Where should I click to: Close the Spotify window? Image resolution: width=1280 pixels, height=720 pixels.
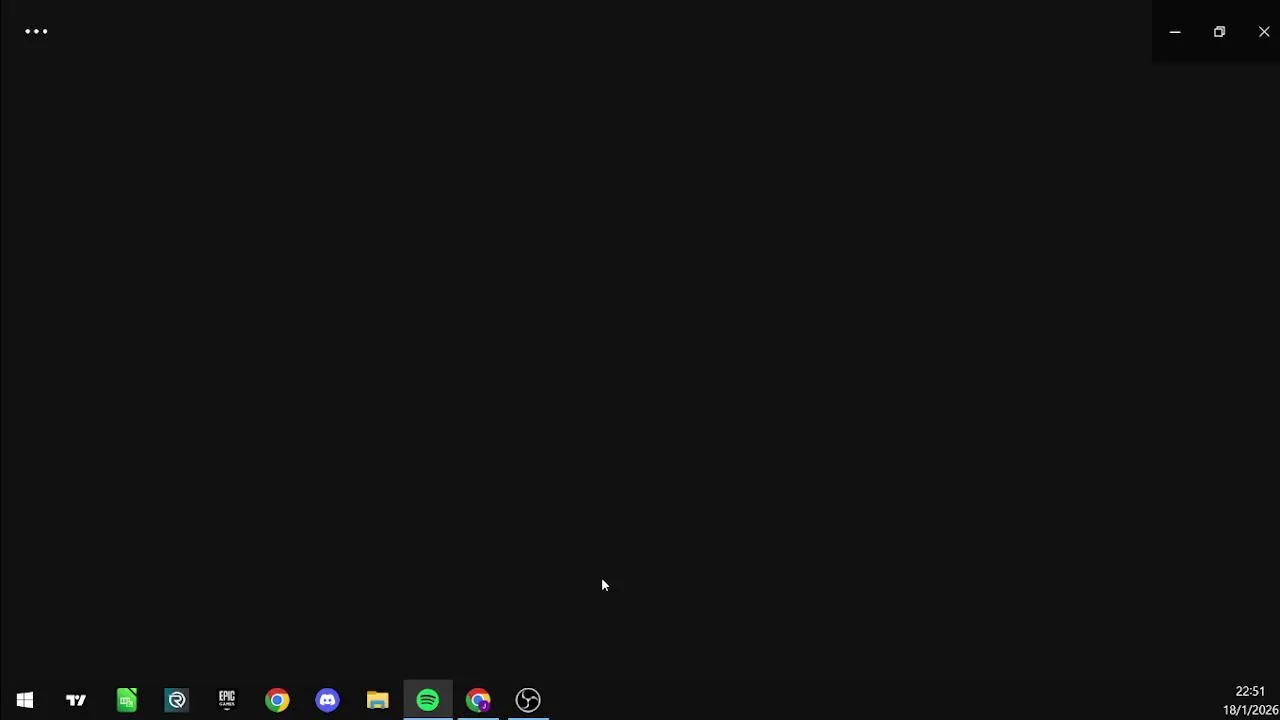click(1263, 32)
